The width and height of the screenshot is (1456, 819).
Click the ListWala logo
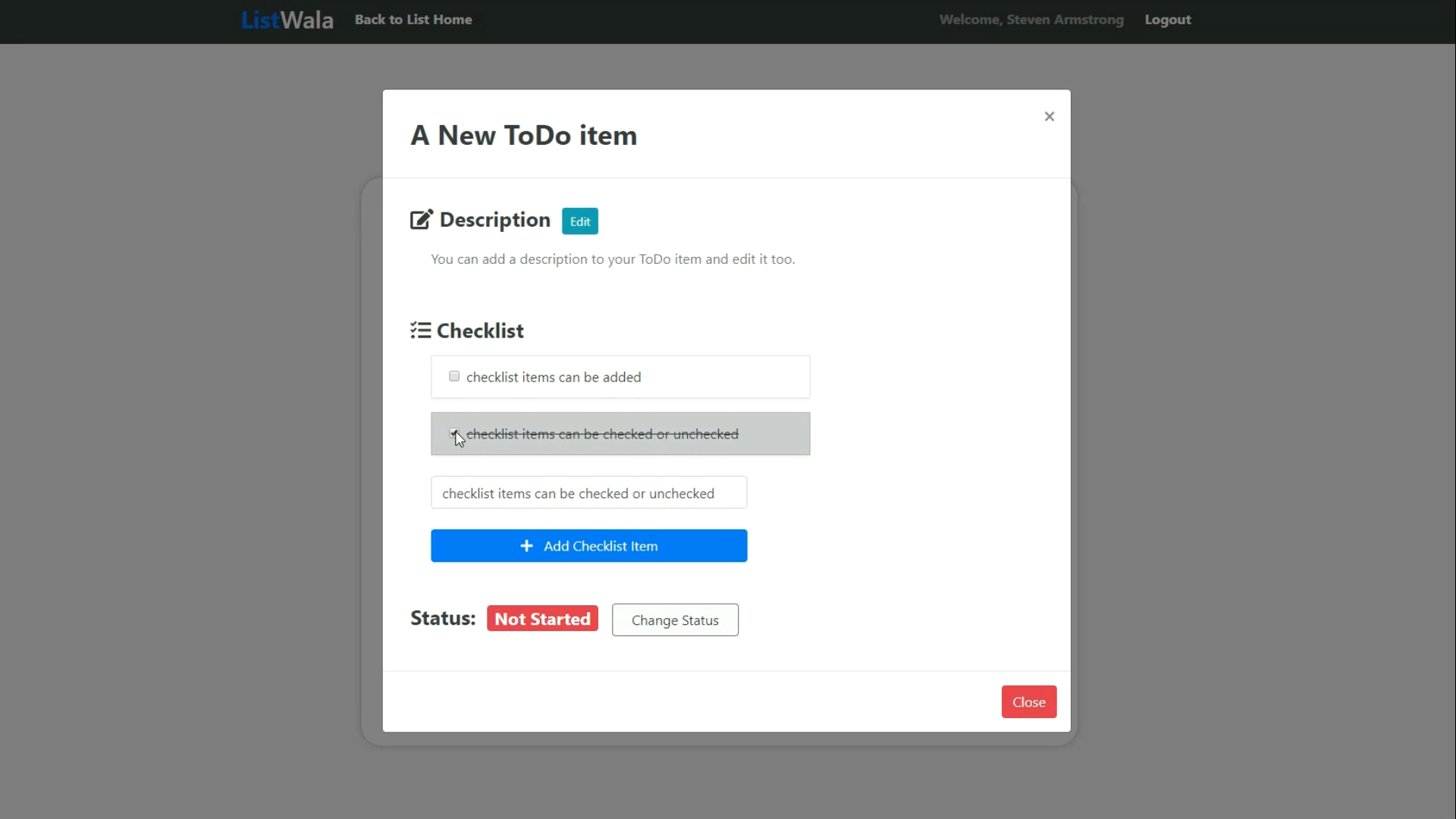point(287,20)
